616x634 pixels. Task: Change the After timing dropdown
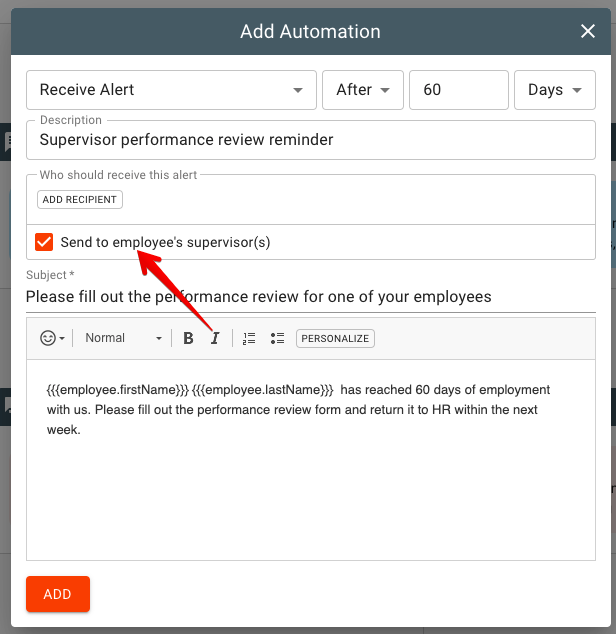click(x=363, y=90)
